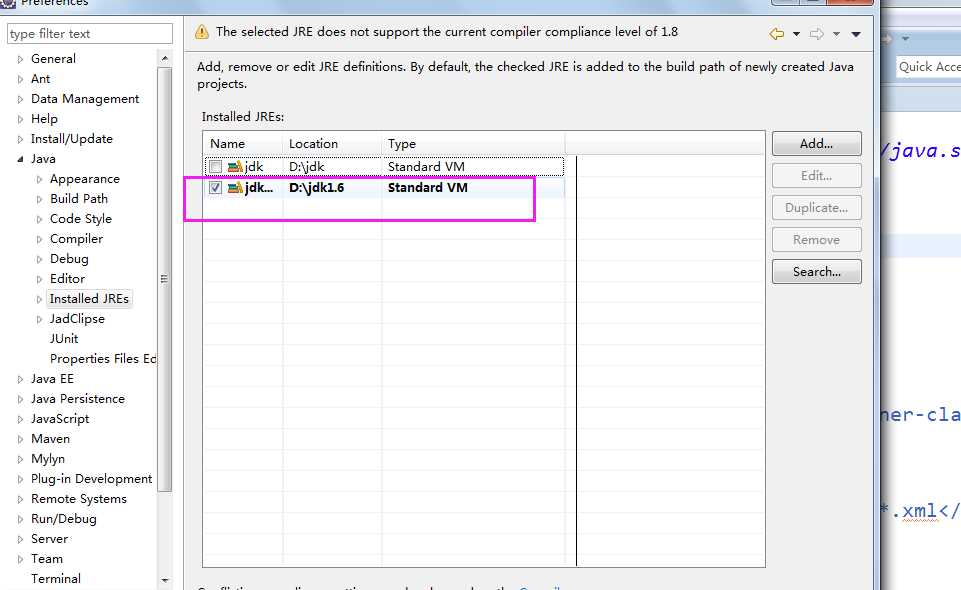Select Code Style in the Java tree
The height and width of the screenshot is (590, 961).
[81, 219]
